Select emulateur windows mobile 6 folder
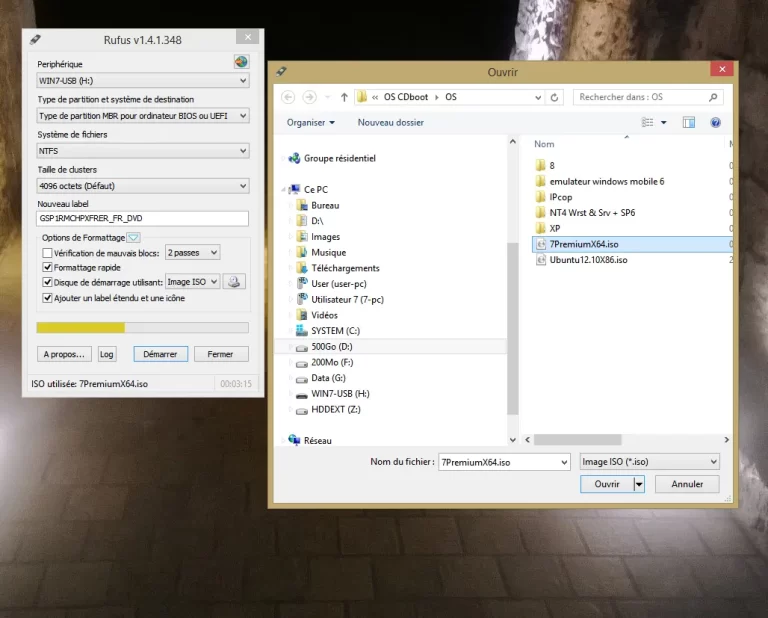Image resolution: width=768 pixels, height=618 pixels. pyautogui.click(x=607, y=181)
